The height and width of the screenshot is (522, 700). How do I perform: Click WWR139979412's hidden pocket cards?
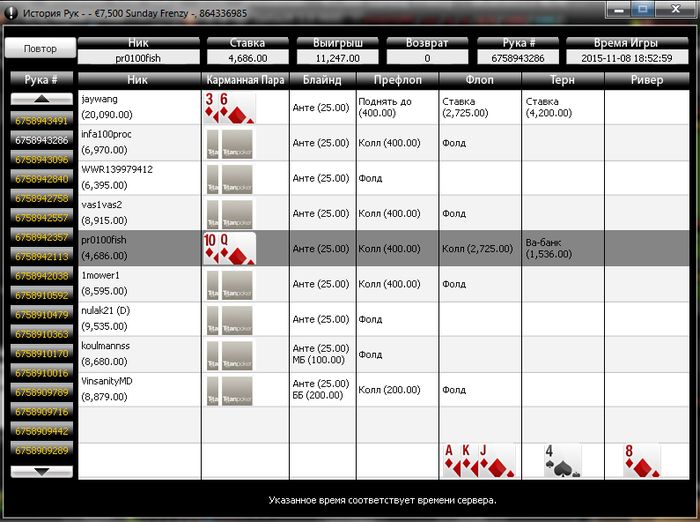[x=229, y=179]
